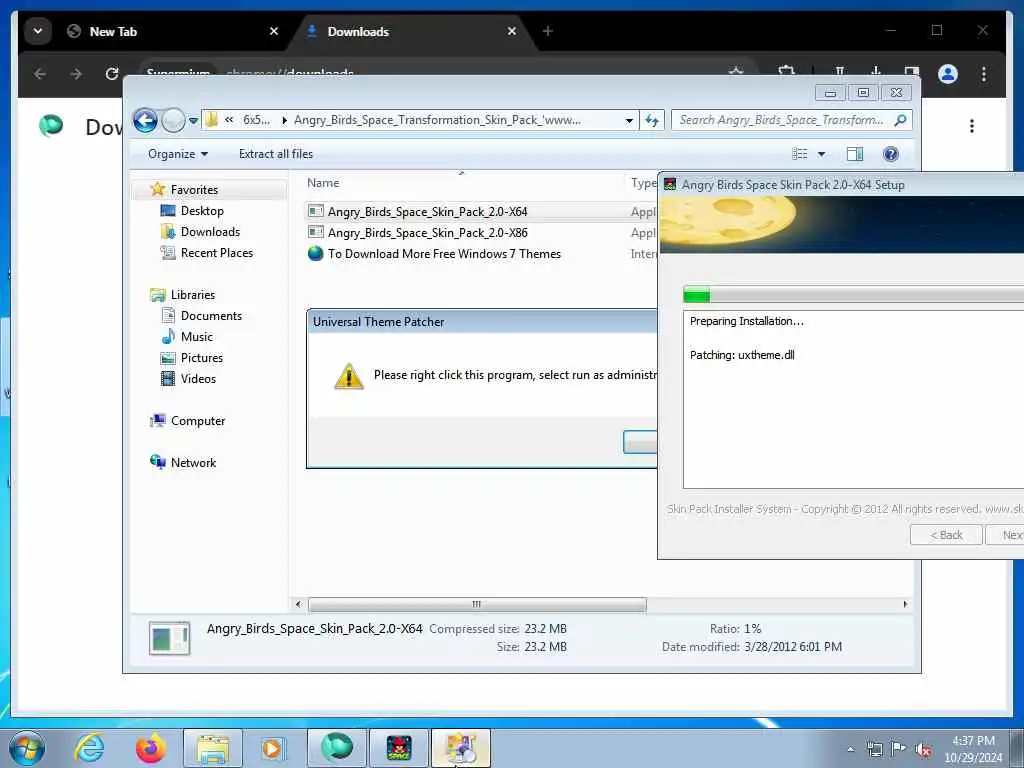
Task: Open Pictures library
Action: coord(201,358)
